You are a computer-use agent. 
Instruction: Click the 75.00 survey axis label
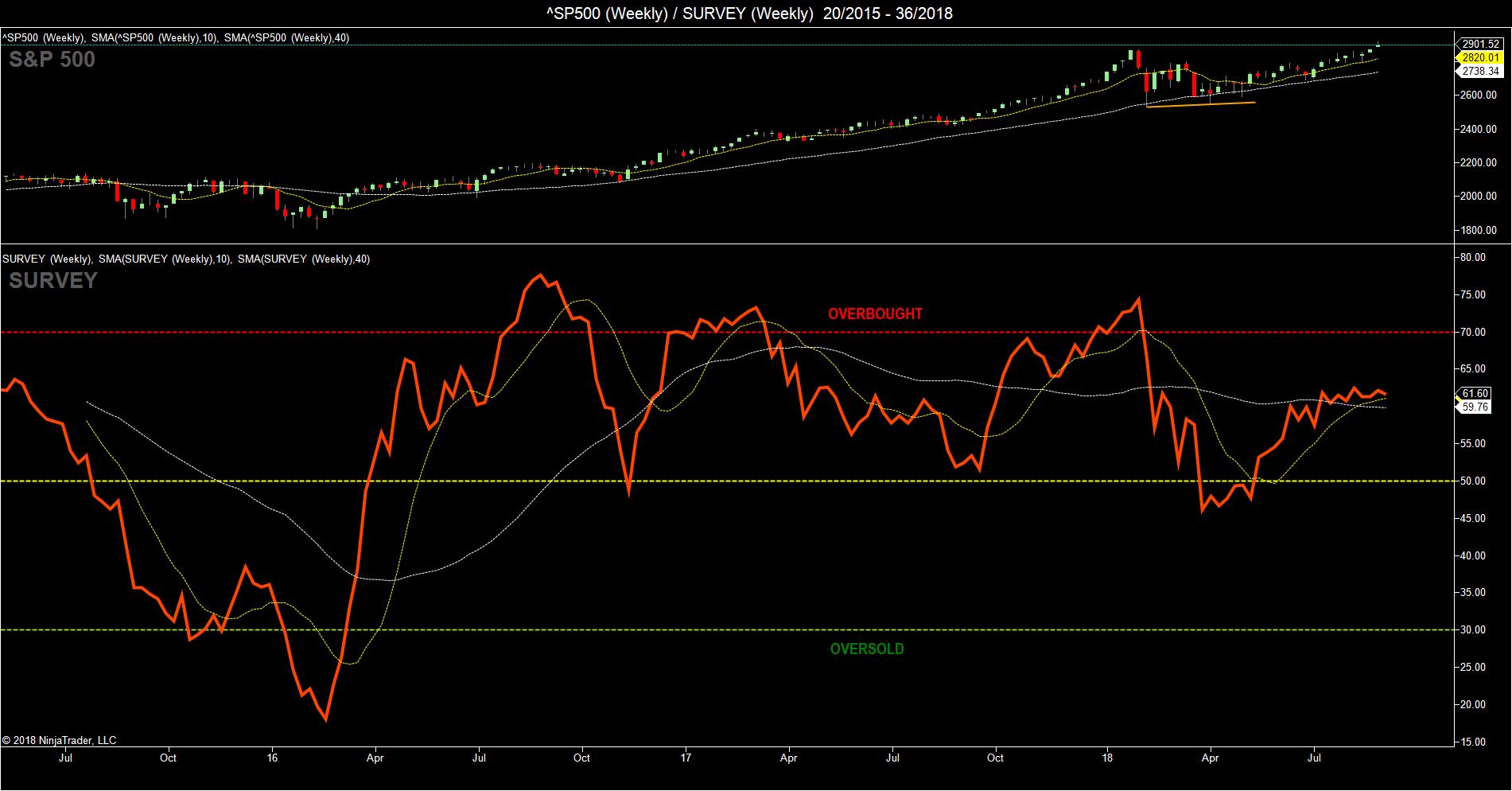[x=1474, y=295]
